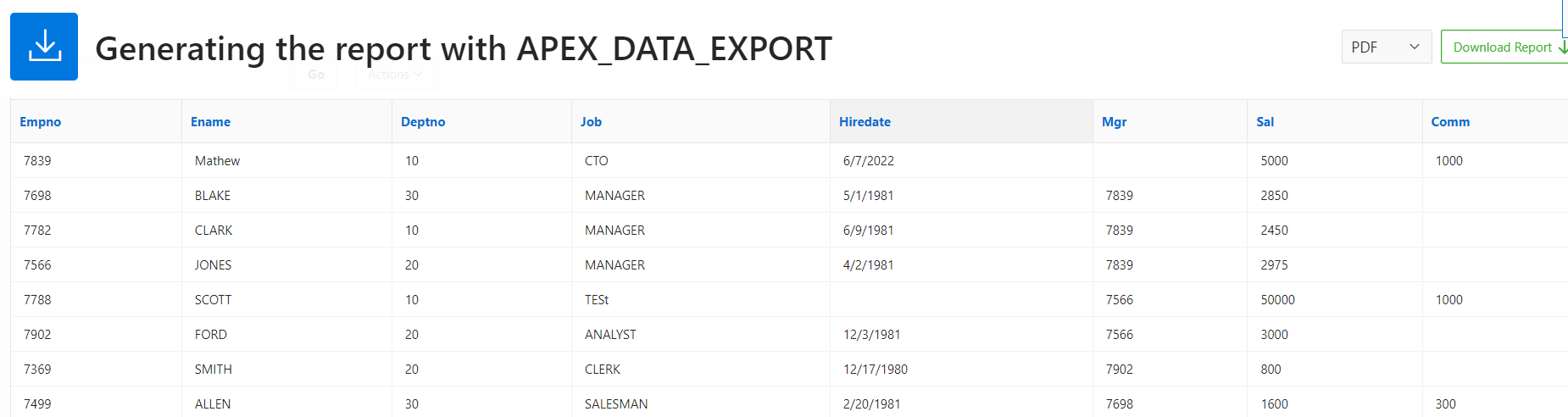1568x417 pixels.
Task: Sort by the Empno column header
Action: tap(41, 122)
